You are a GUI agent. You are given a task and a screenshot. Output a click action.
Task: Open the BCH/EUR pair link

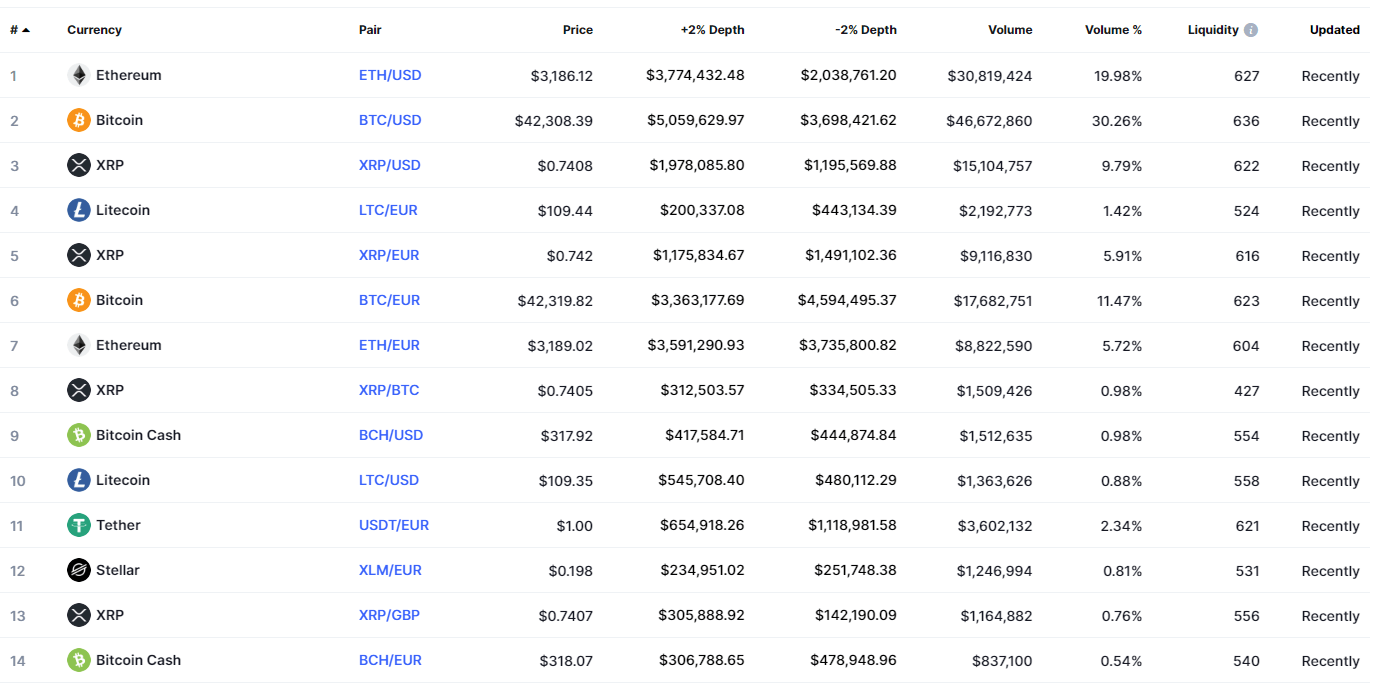390,660
